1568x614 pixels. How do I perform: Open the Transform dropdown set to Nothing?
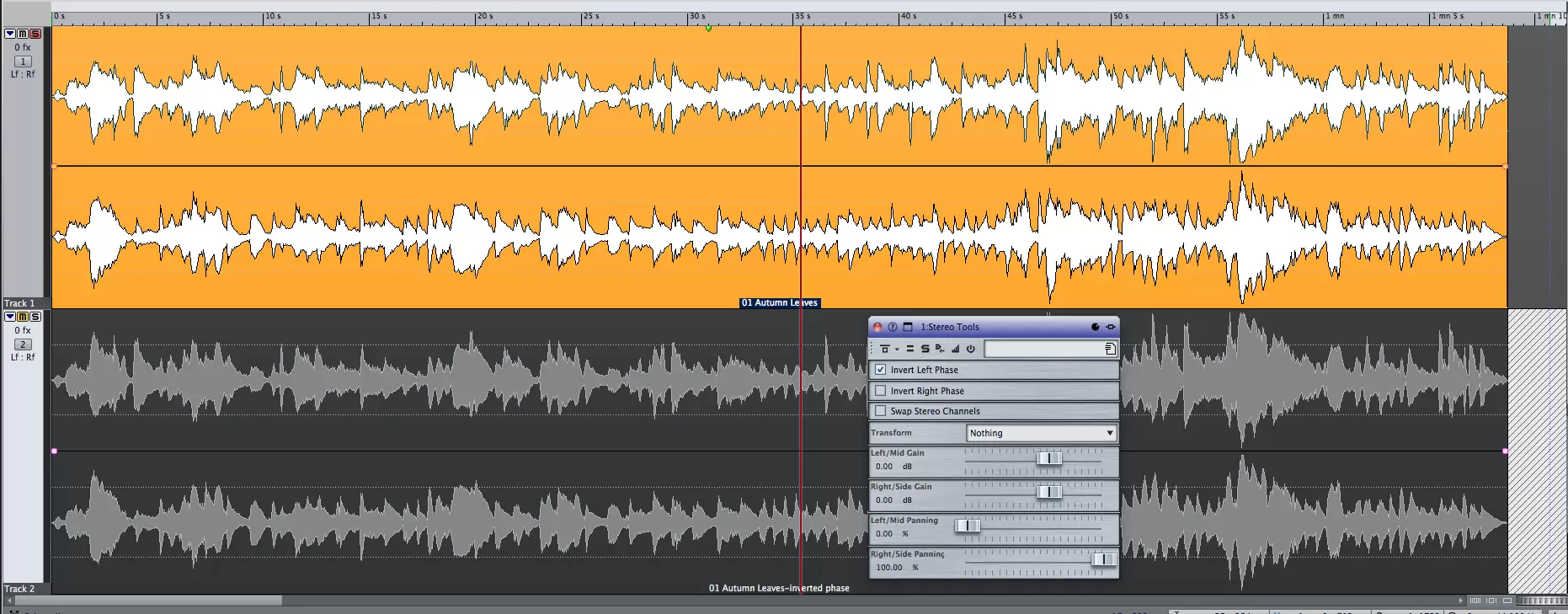(x=1041, y=433)
